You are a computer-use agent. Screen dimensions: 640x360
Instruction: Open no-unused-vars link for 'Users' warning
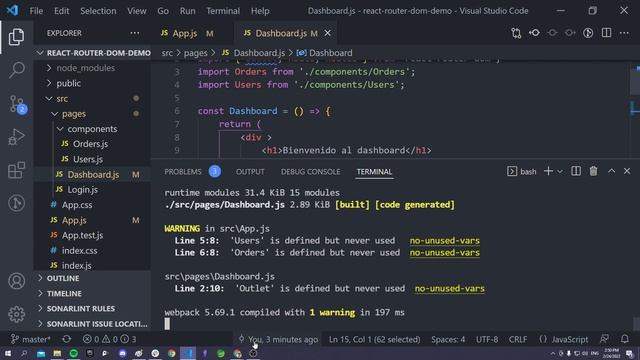point(444,241)
